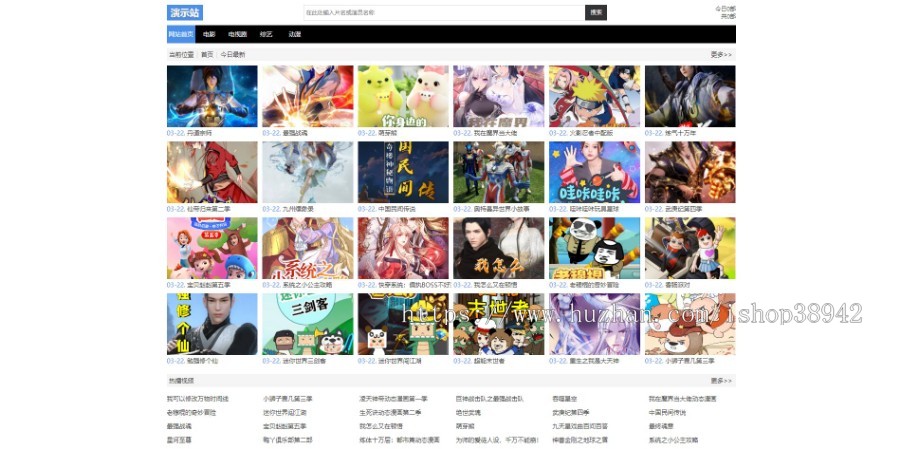Screen dimensions: 900x449
Task: Open 生死诀动态漫画第二季 in hot list
Action: tap(390, 412)
